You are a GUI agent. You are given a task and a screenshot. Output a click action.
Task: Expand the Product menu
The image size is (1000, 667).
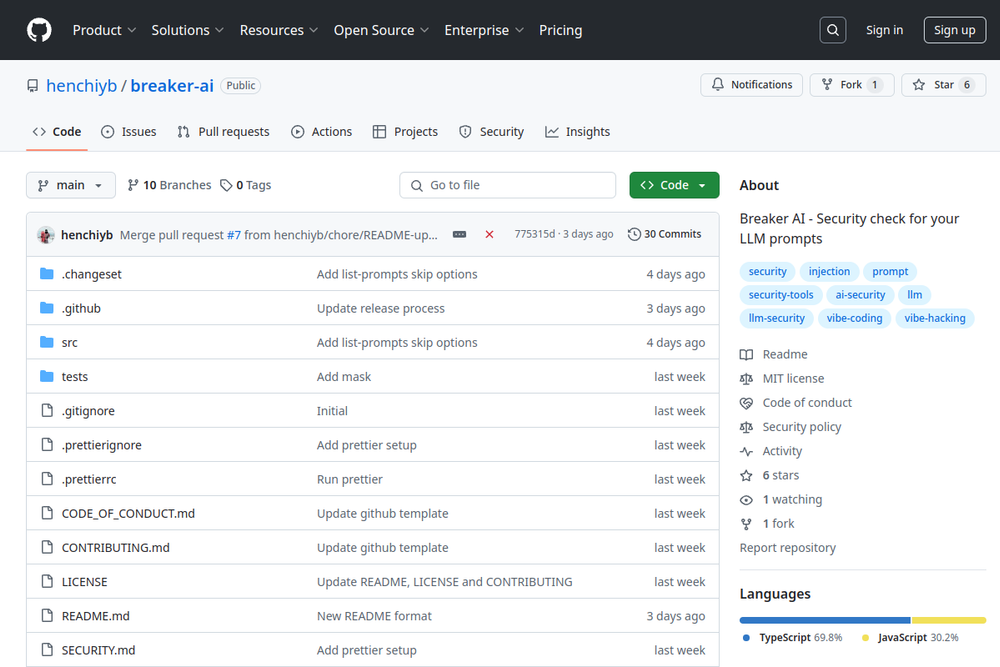[x=104, y=30]
